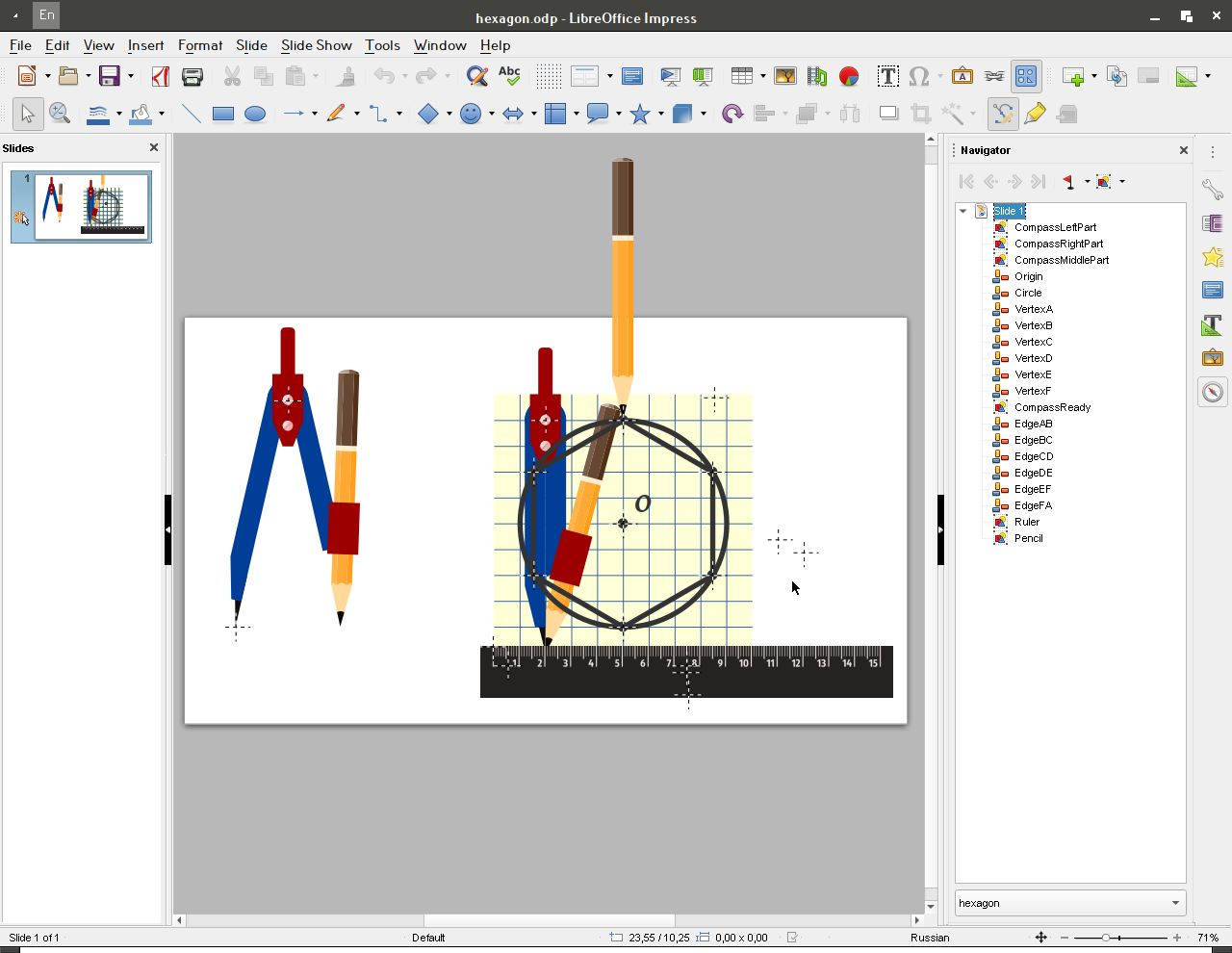Toggle Extrusion on/off icon
1232x953 pixels.
1066,114
